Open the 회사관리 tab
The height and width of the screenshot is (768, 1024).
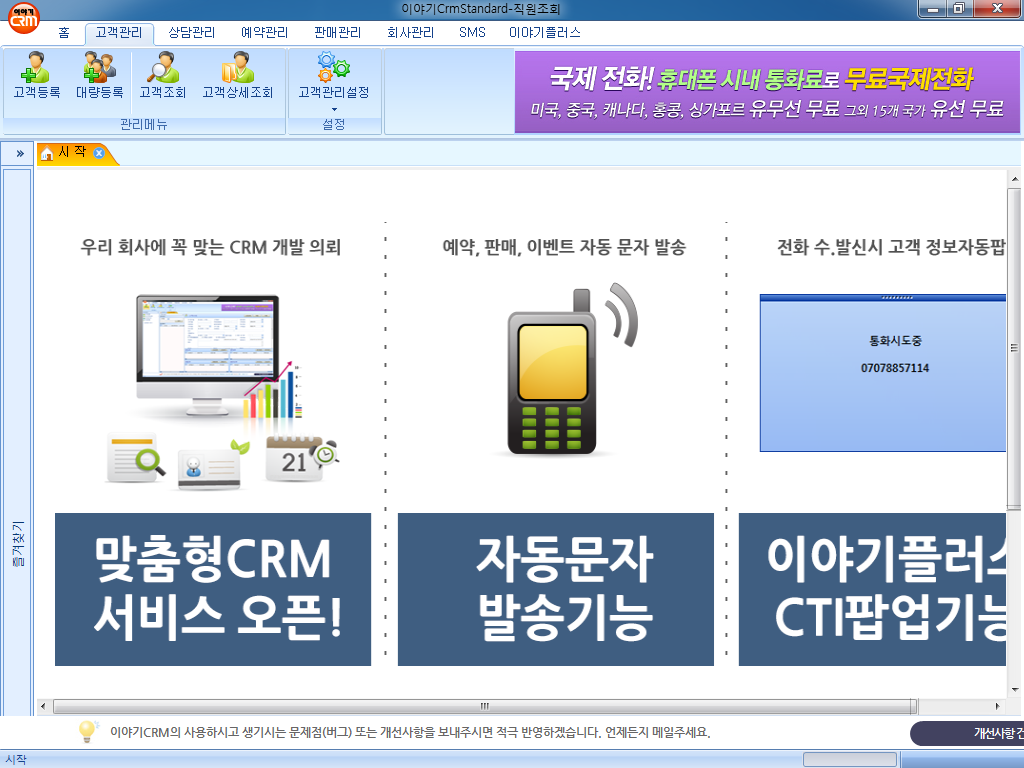410,33
